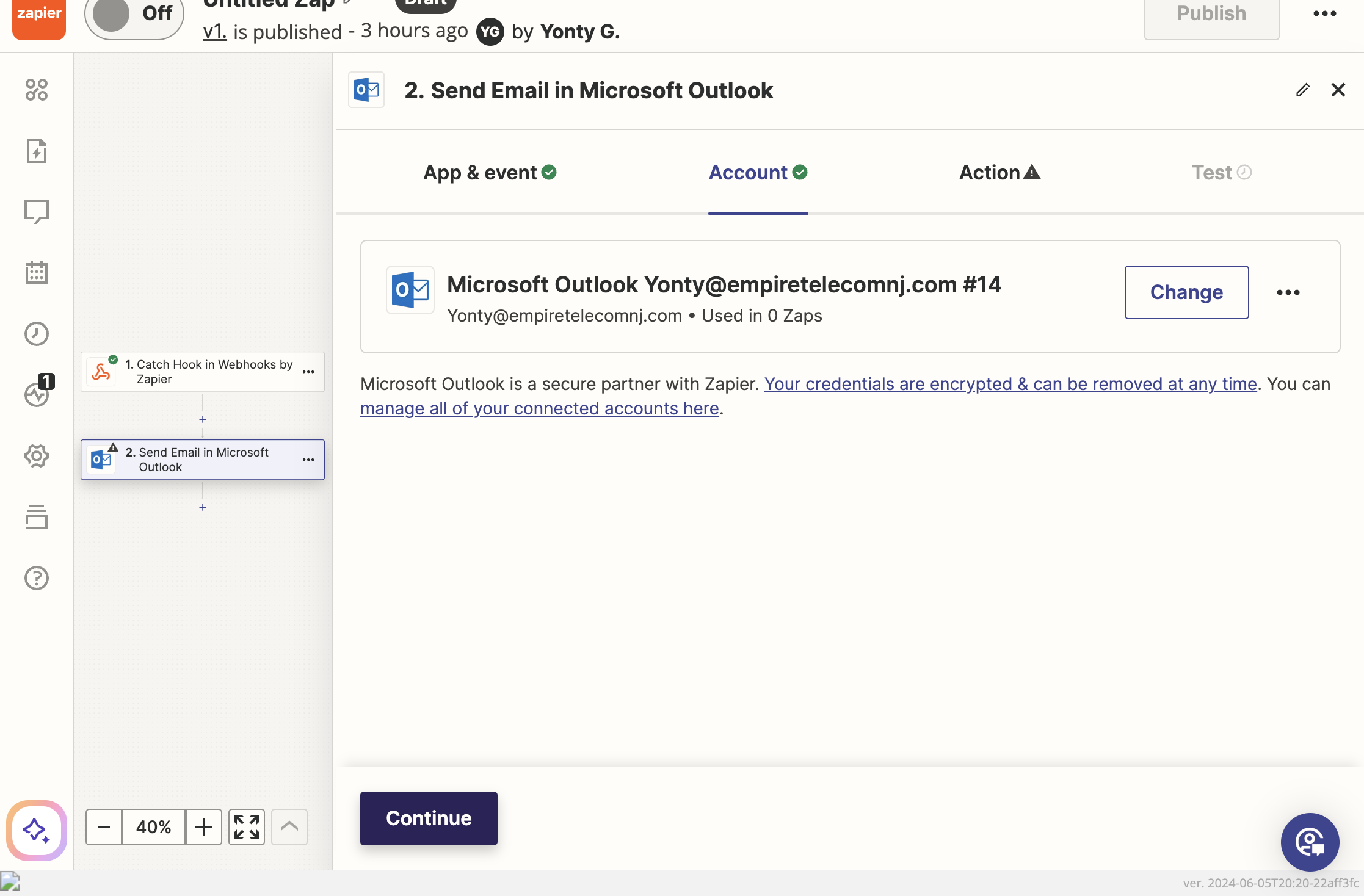
Task: Switch to the Action tab
Action: pyautogui.click(x=999, y=173)
